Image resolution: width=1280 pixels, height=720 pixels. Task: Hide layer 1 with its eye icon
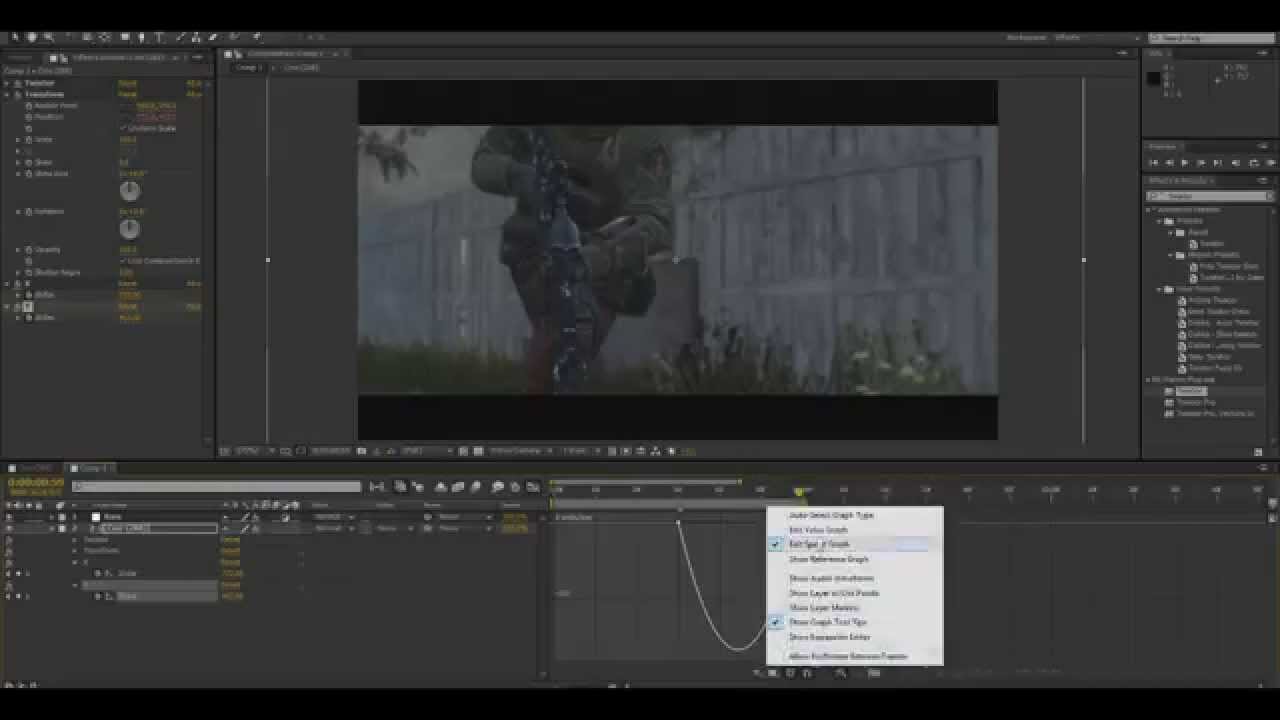[9, 517]
